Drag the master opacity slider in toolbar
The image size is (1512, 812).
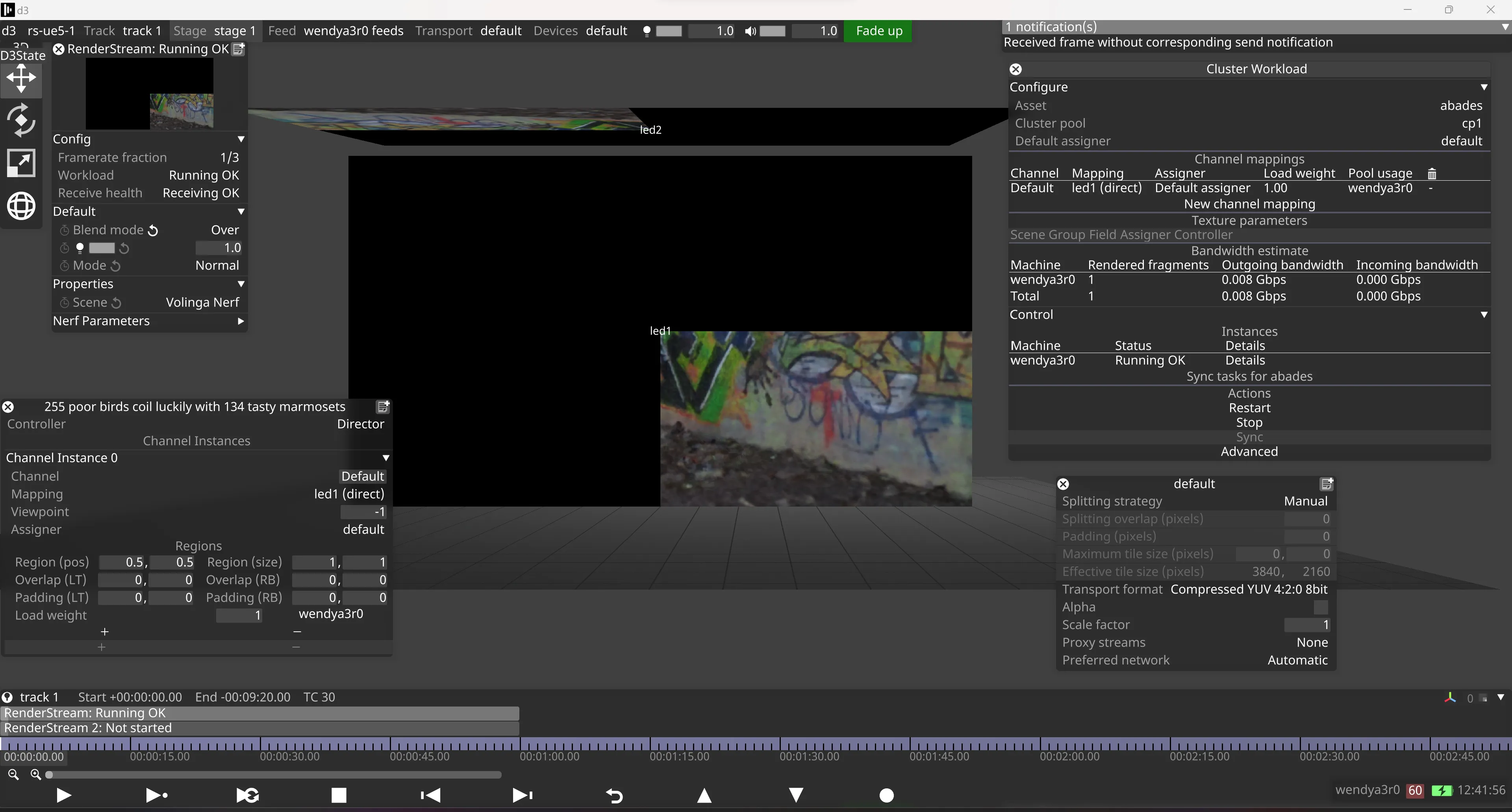pos(670,30)
